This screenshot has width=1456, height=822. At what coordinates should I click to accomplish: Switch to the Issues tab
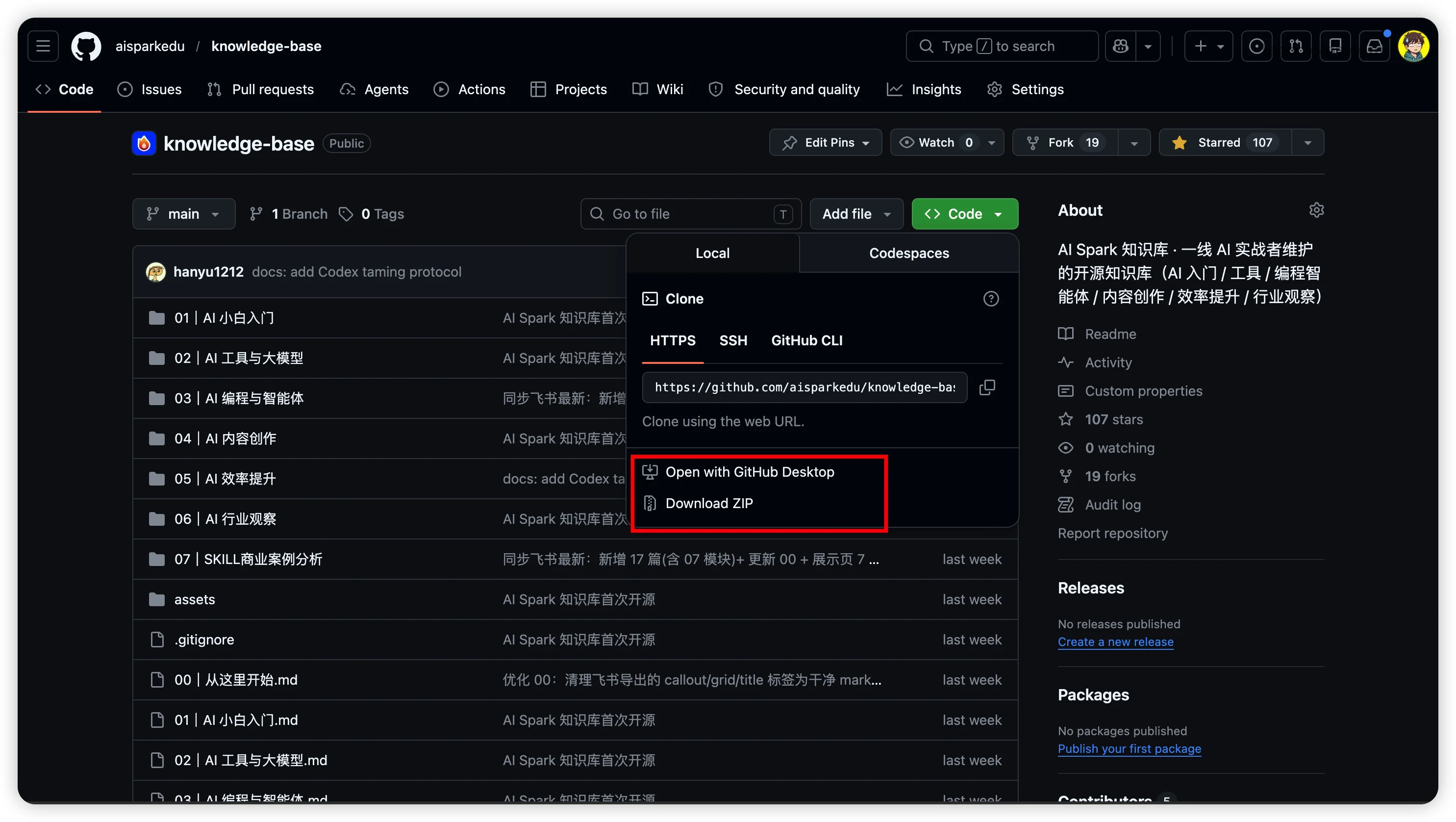[149, 89]
